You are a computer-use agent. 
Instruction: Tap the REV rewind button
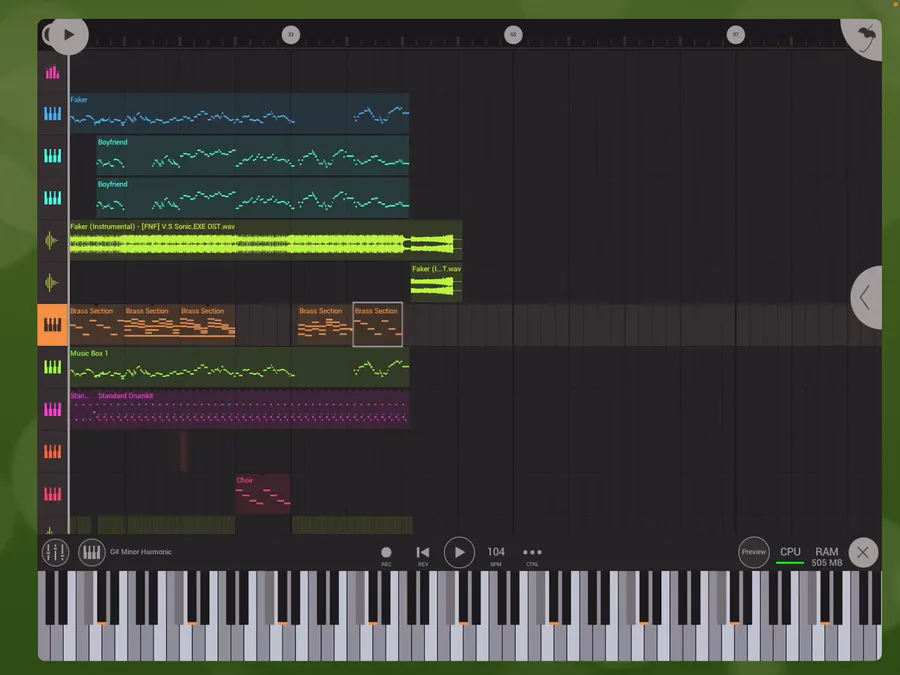coord(423,555)
